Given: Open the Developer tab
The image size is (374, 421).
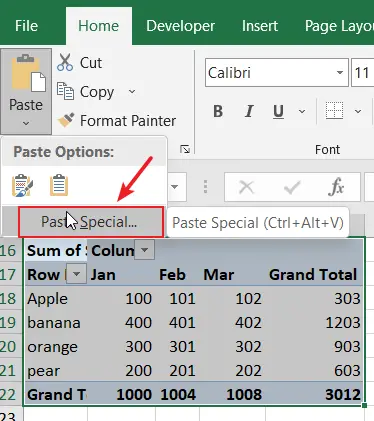Looking at the screenshot, I should (x=180, y=26).
